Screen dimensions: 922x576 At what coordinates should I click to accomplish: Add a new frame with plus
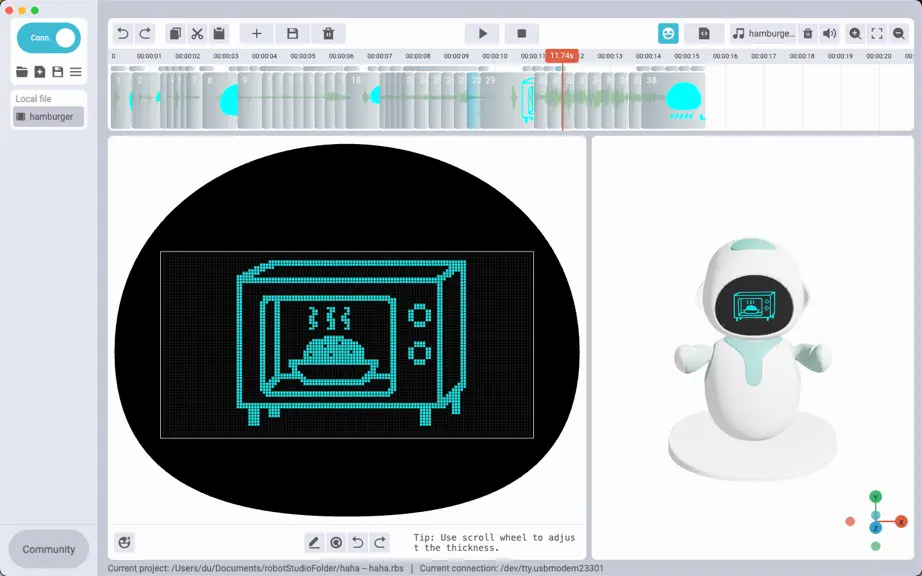[256, 34]
